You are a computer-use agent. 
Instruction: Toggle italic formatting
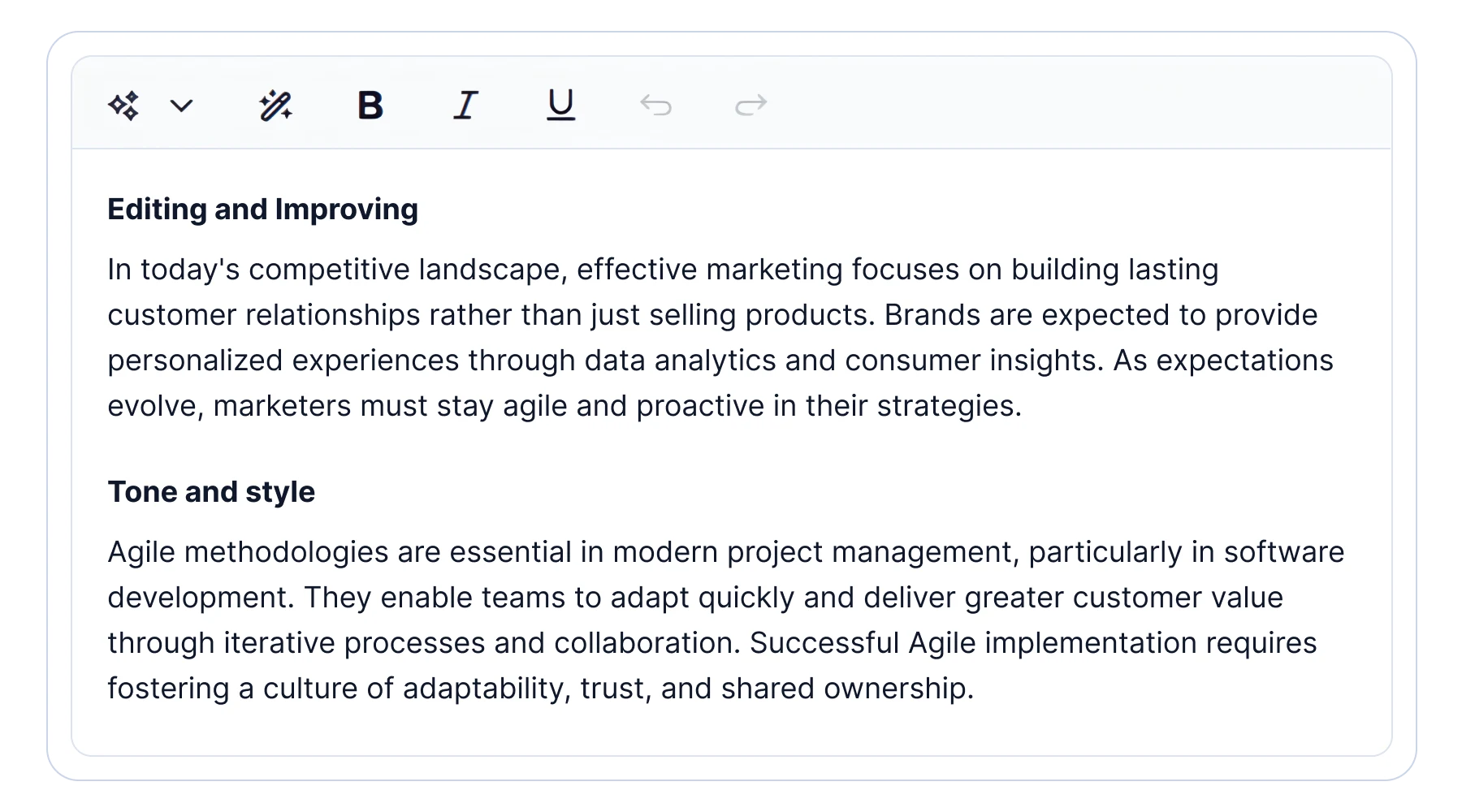[465, 105]
